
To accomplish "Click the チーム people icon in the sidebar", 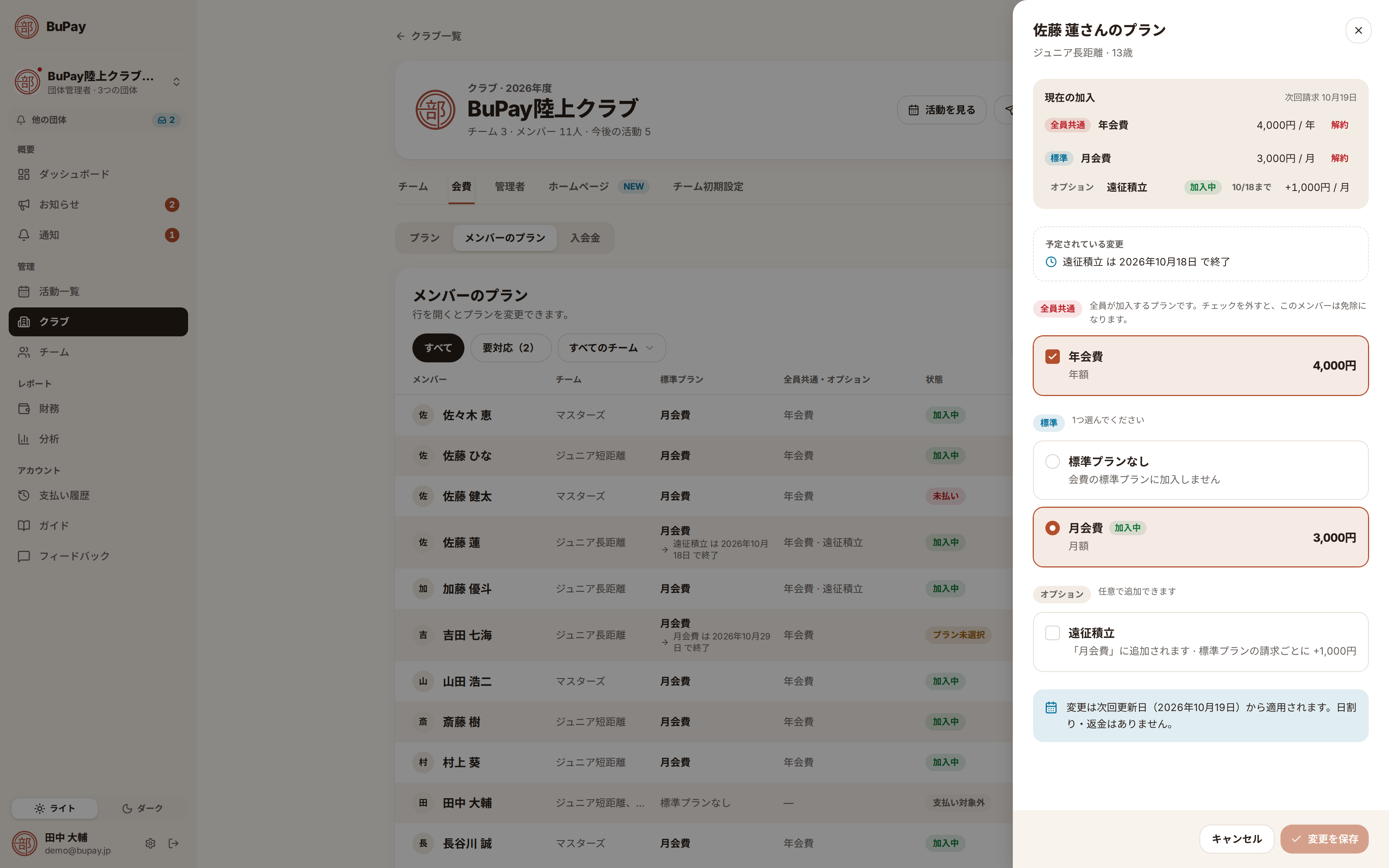I will [x=24, y=352].
